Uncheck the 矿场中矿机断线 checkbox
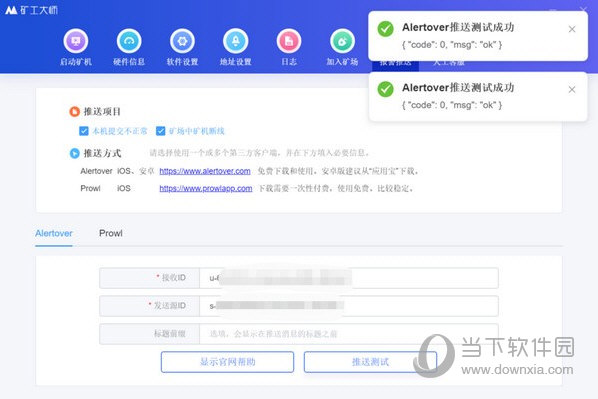The height and width of the screenshot is (399, 598). tap(161, 131)
